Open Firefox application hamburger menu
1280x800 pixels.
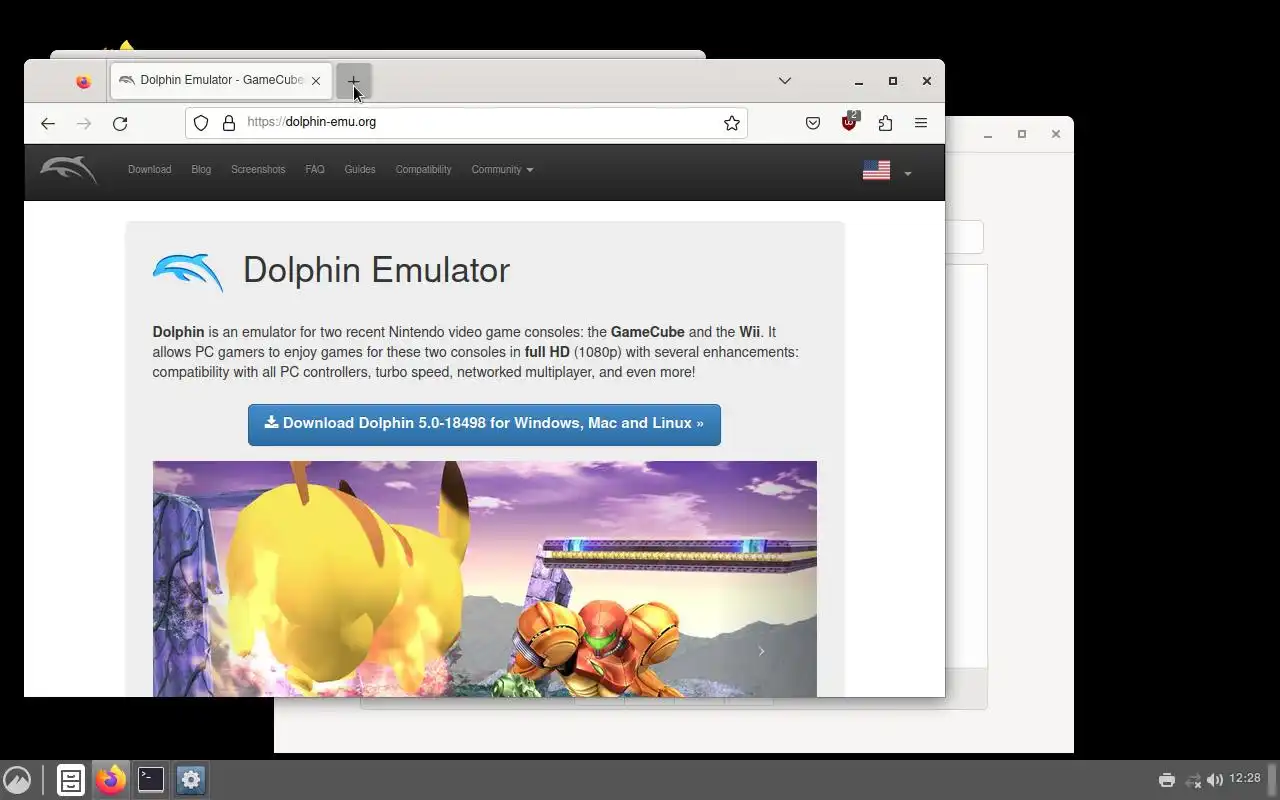pyautogui.click(x=921, y=123)
